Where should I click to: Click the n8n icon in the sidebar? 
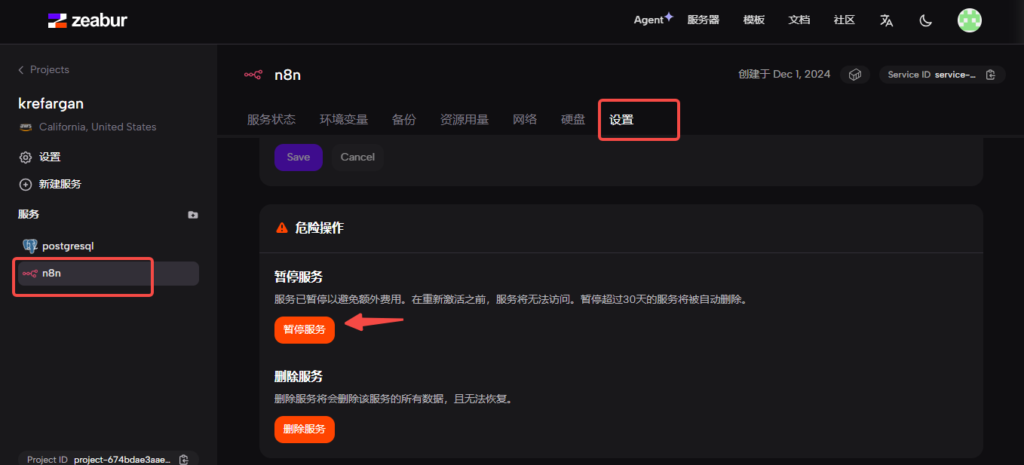[29, 274]
